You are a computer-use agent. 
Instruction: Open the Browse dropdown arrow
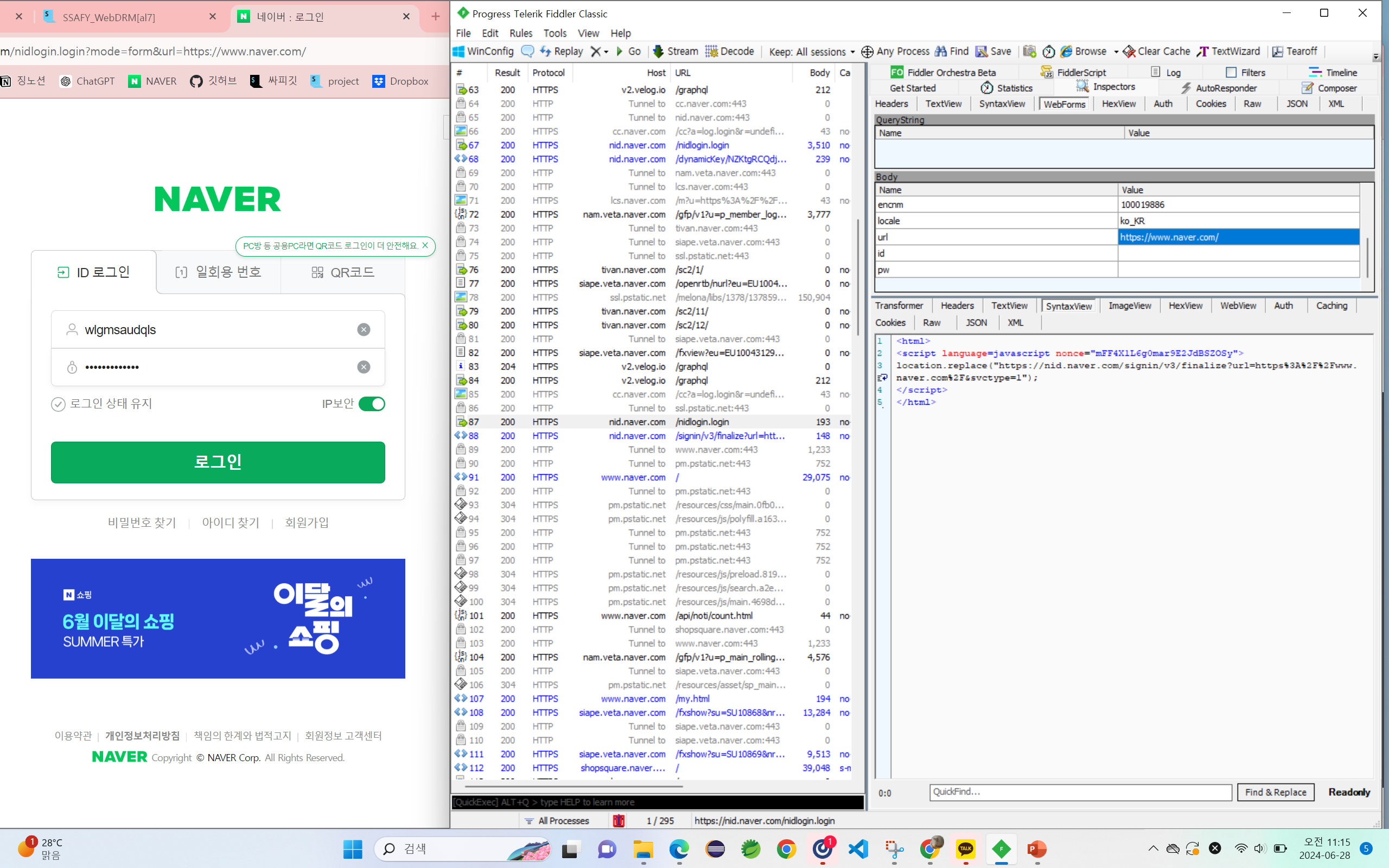pos(1116,52)
